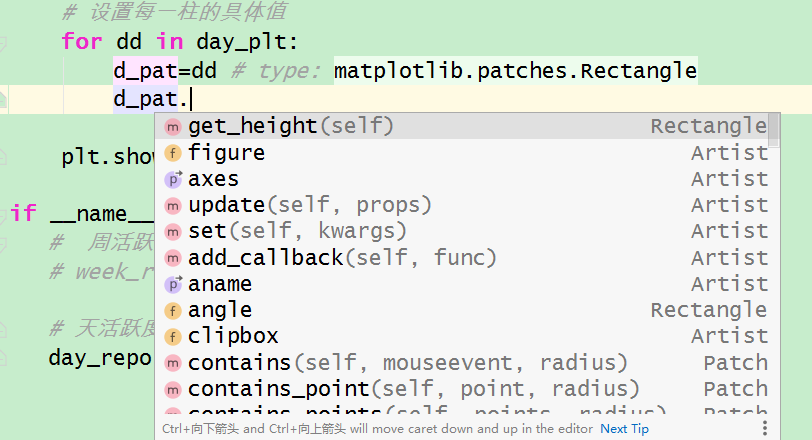
Task: Click the property icon next to aname
Action: pyautogui.click(x=173, y=284)
